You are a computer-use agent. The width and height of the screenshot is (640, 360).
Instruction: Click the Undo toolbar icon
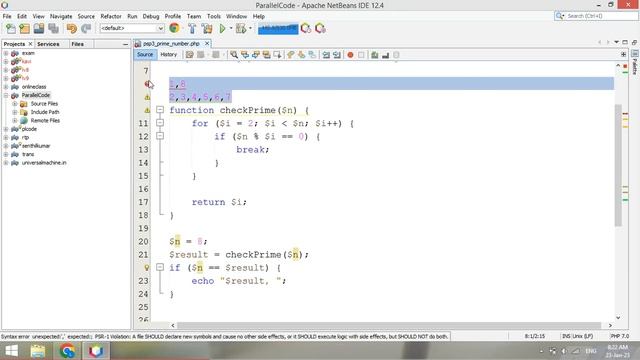coord(72,29)
